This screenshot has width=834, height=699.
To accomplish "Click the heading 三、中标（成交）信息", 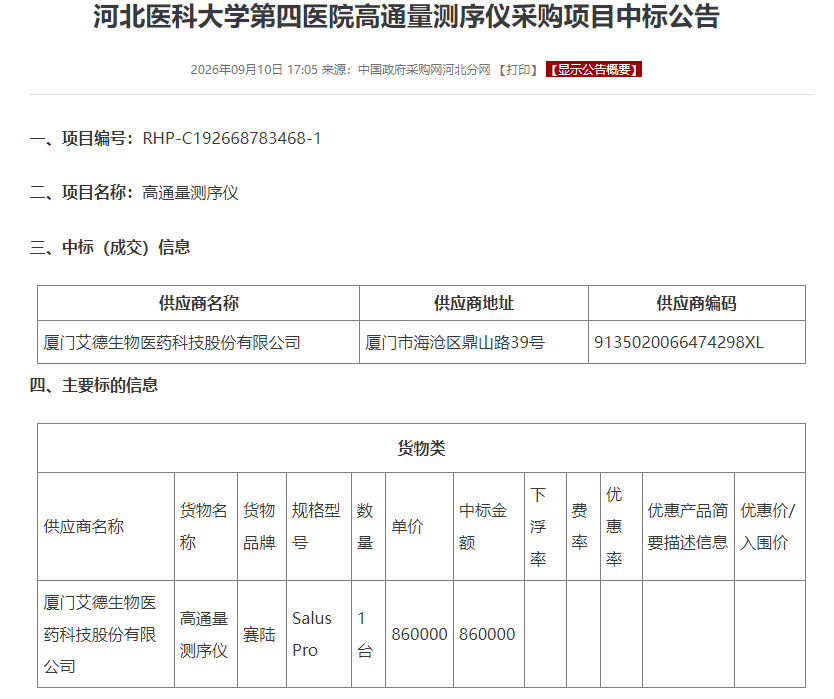I will pyautogui.click(x=110, y=247).
